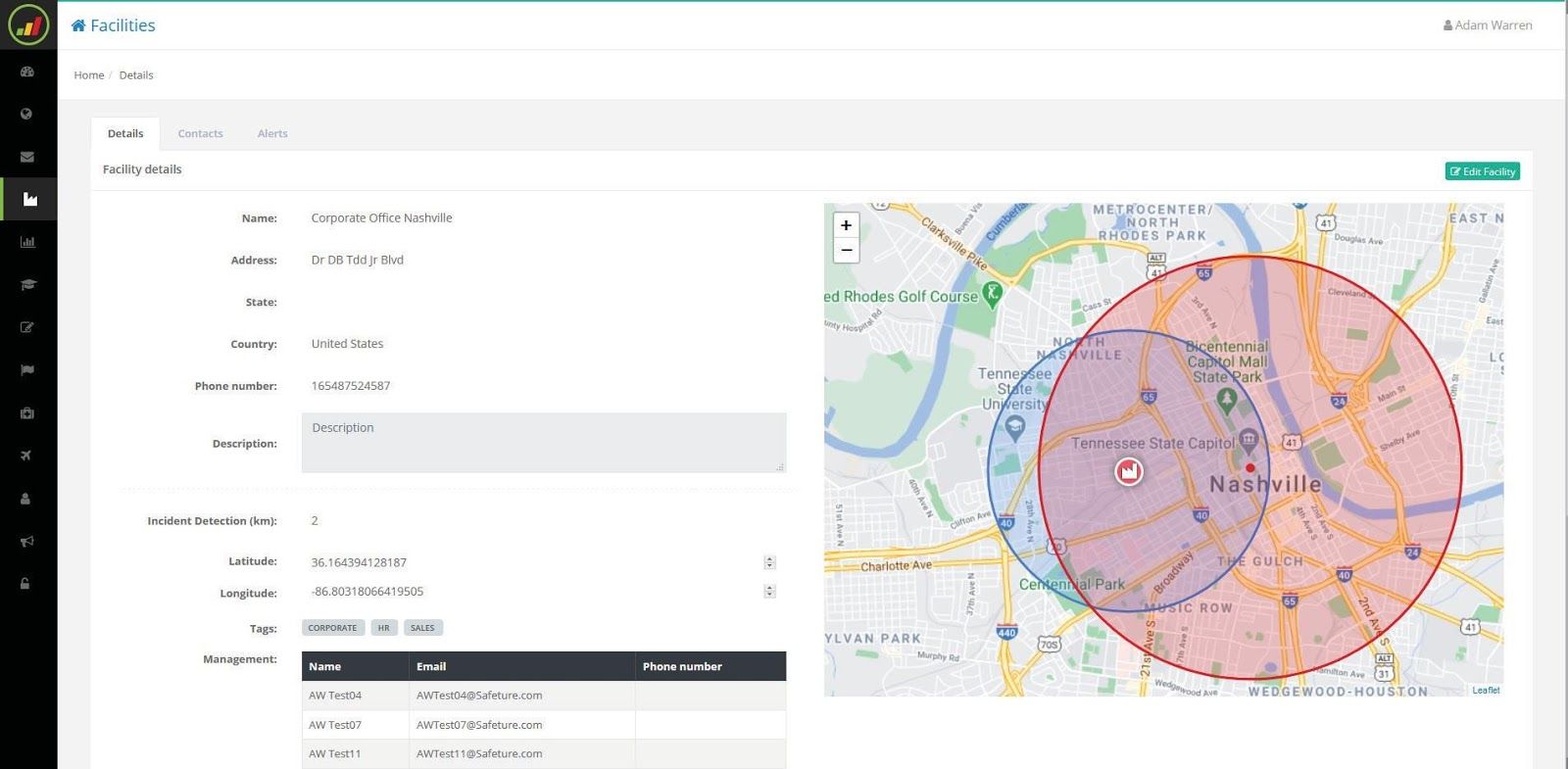Select the AW Test07 name cell
The width and height of the screenshot is (1568, 769).
point(355,725)
